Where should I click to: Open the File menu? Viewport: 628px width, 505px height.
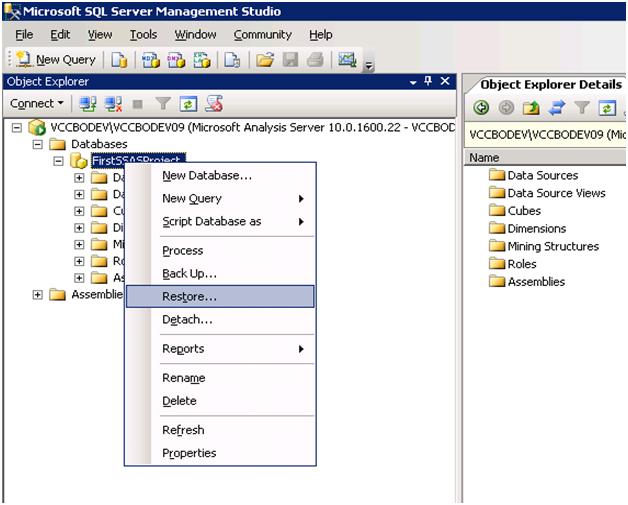pos(24,35)
